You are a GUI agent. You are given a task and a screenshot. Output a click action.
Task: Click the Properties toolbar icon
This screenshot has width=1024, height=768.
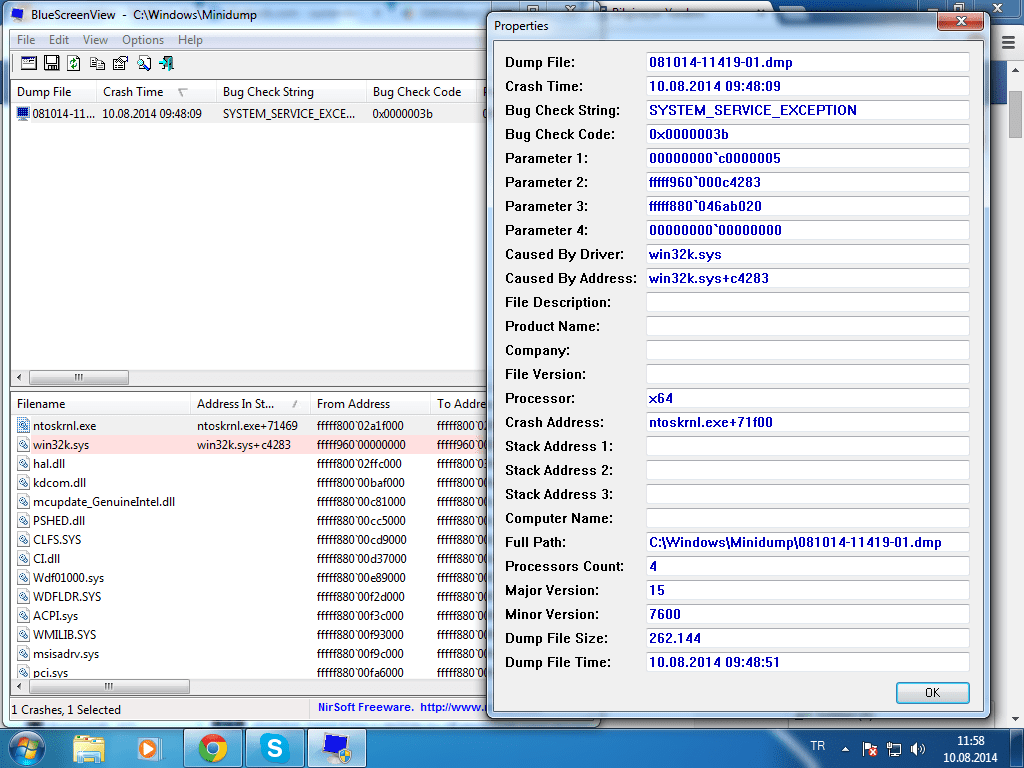[120, 63]
